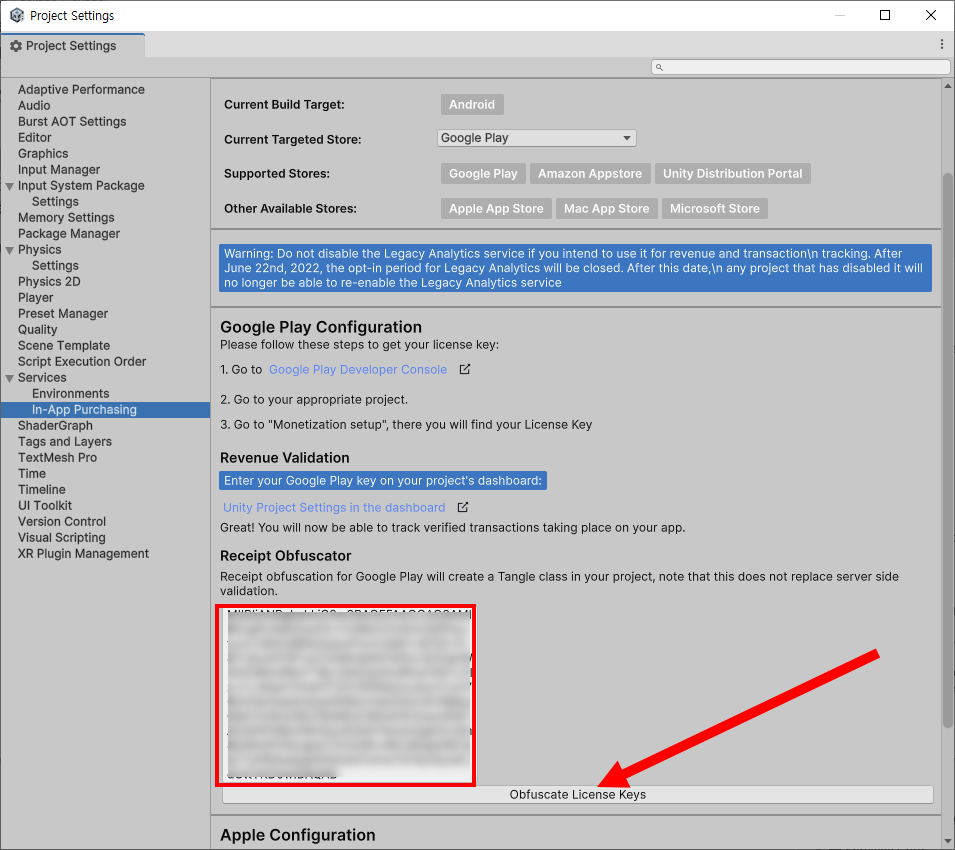This screenshot has width=955, height=850.
Task: Select the Project Settings tab
Action: click(x=72, y=46)
